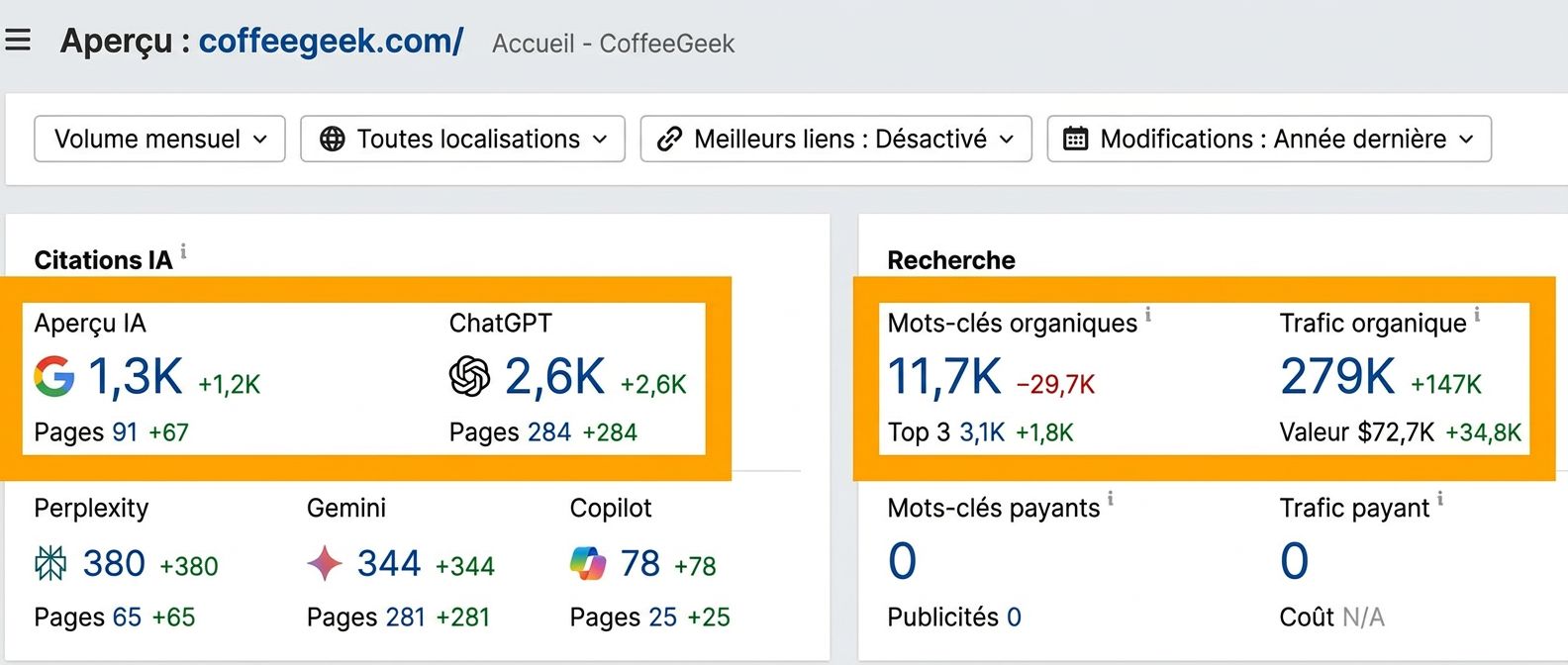
Task: Click the Publicités 0 value
Action: 1014,617
